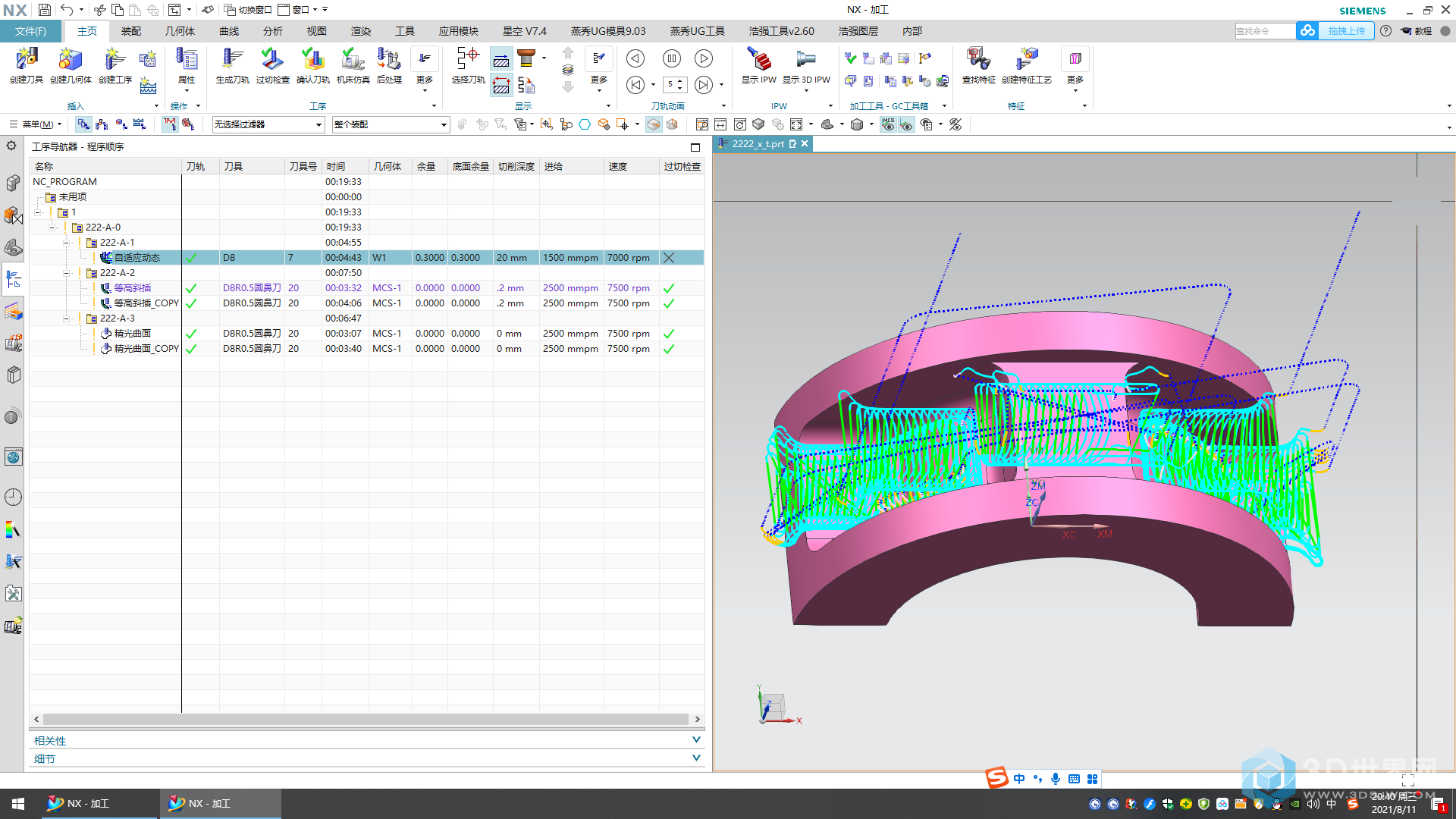Screen dimensions: 1456x819
Task: Step animation to next operation
Action: coord(704,84)
